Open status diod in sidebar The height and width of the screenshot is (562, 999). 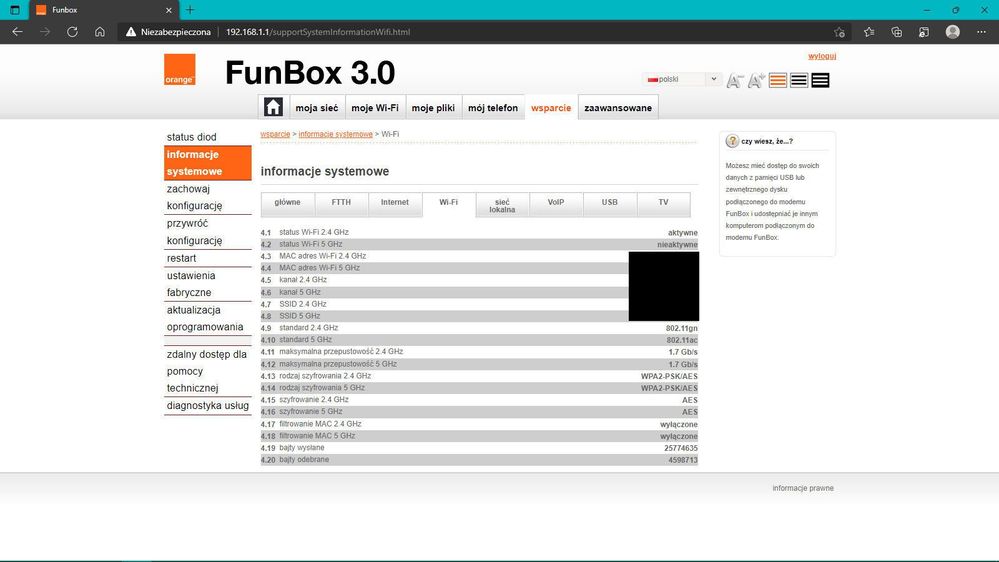tap(192, 137)
